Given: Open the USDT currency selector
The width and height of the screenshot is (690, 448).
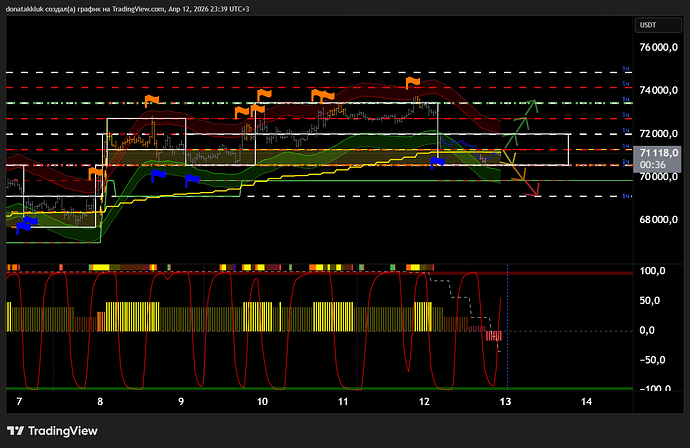Looking at the screenshot, I should pyautogui.click(x=658, y=25).
